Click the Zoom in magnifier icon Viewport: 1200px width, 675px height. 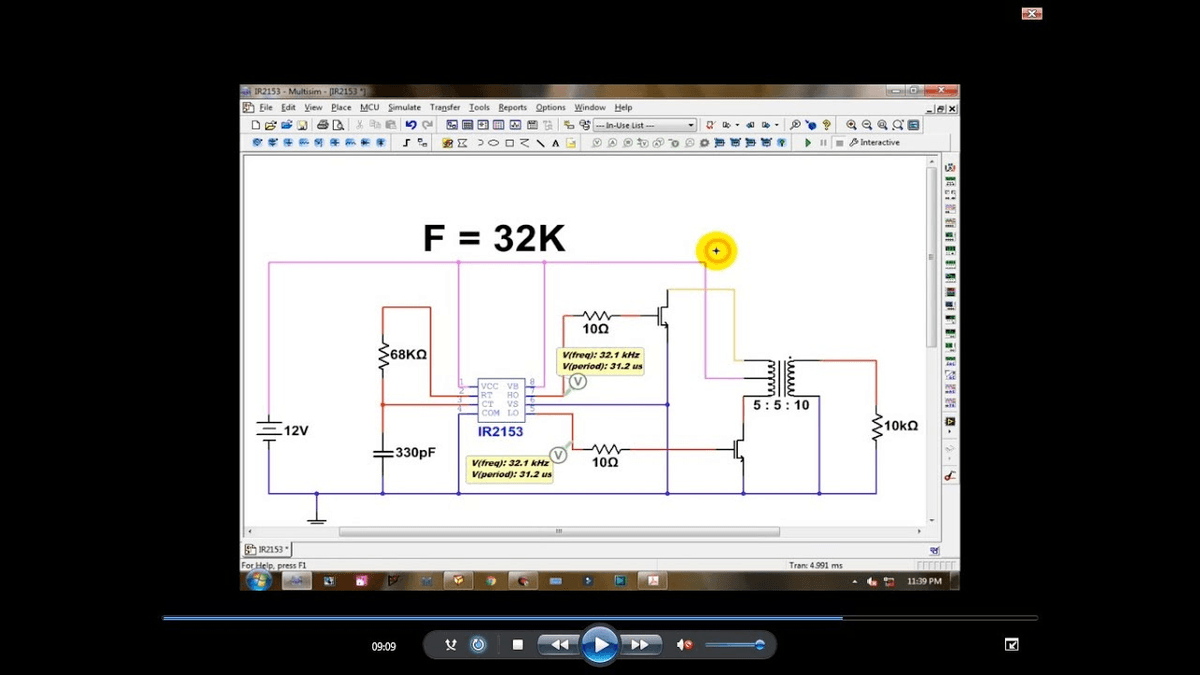[852, 125]
